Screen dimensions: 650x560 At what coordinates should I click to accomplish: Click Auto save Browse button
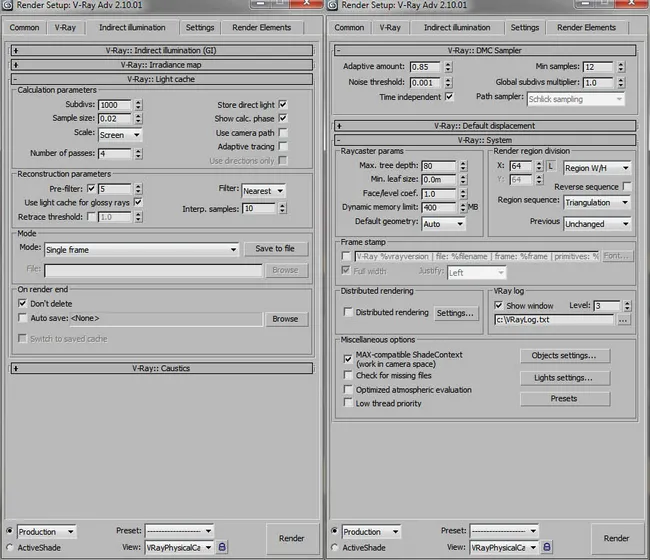point(285,319)
